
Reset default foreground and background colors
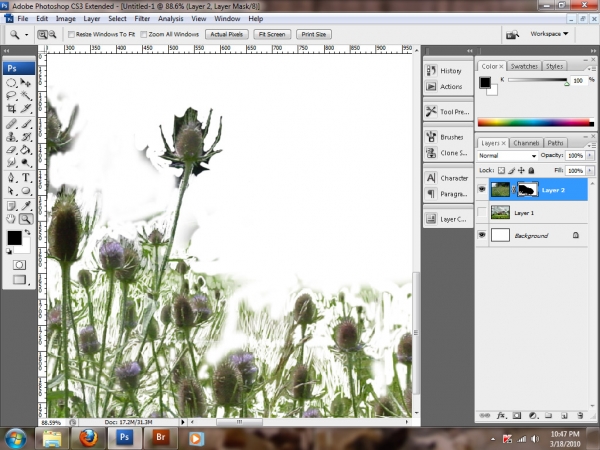9,251
